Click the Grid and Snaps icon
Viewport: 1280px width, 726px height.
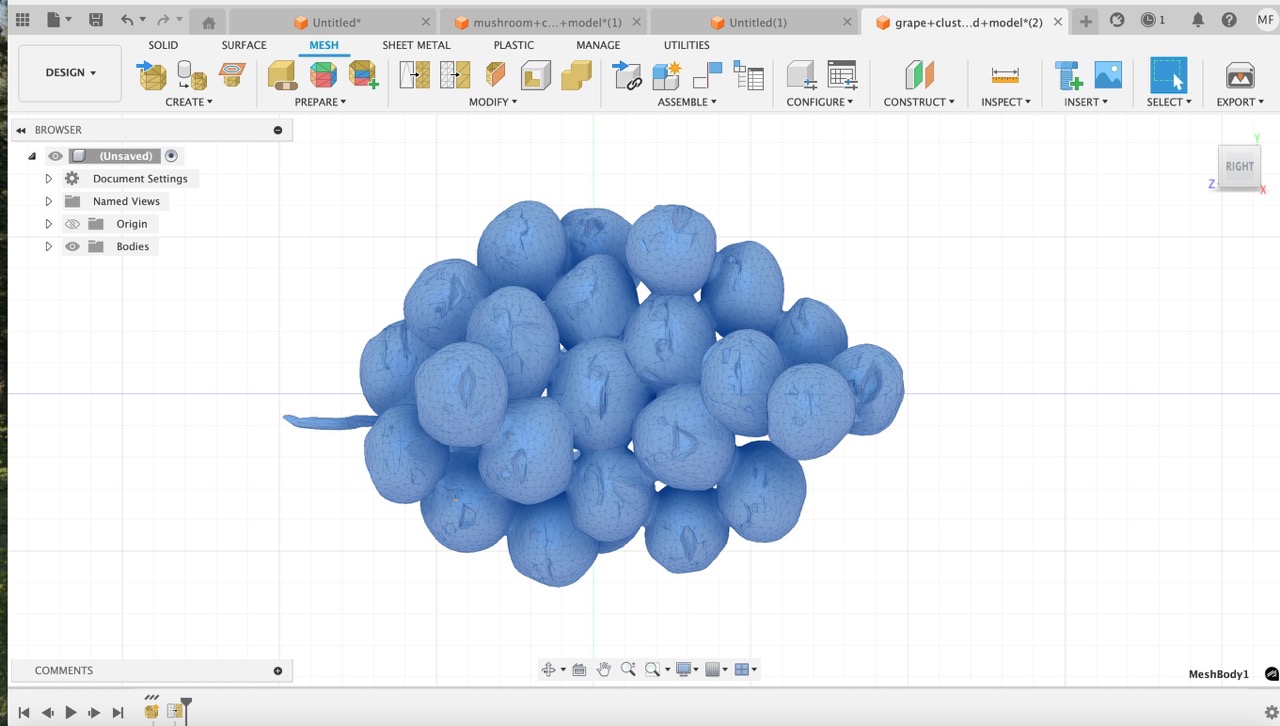pos(714,669)
